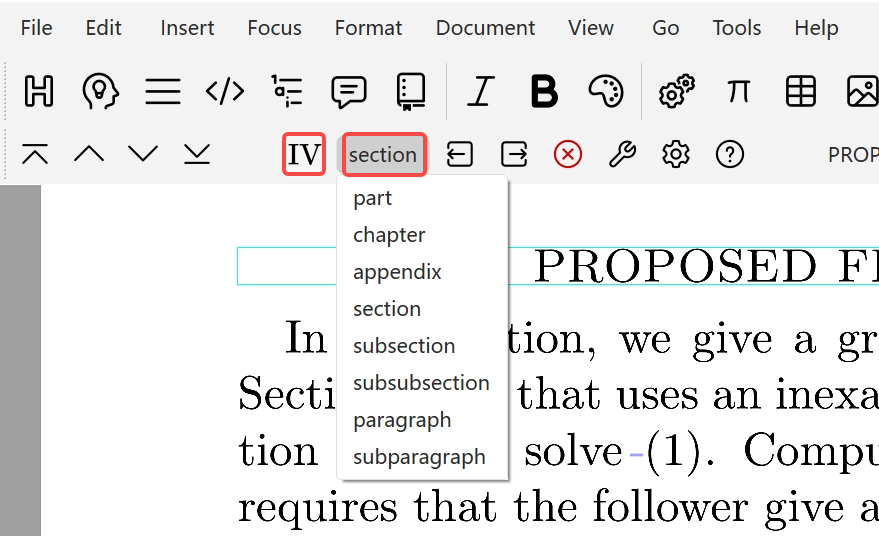
Task: Open the File menu
Action: [36, 28]
